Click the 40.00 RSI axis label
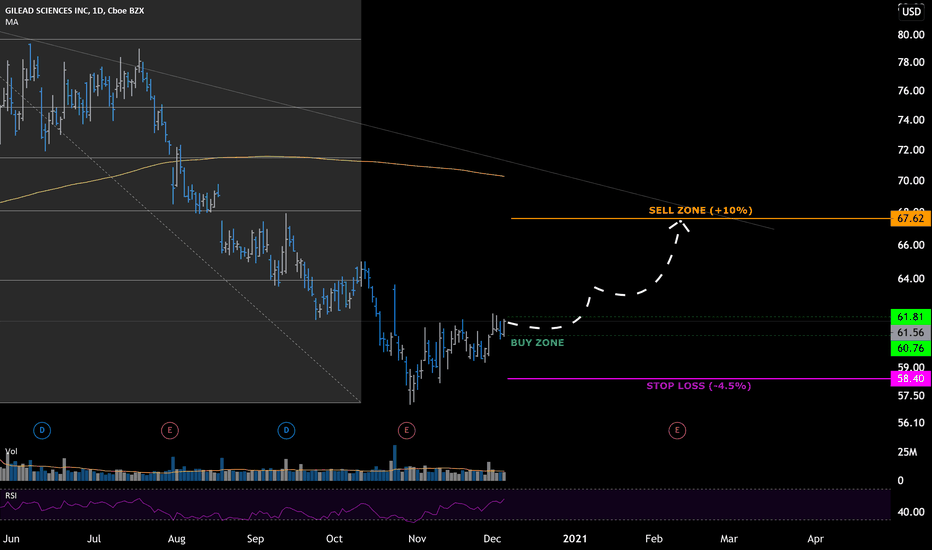 click(911, 512)
